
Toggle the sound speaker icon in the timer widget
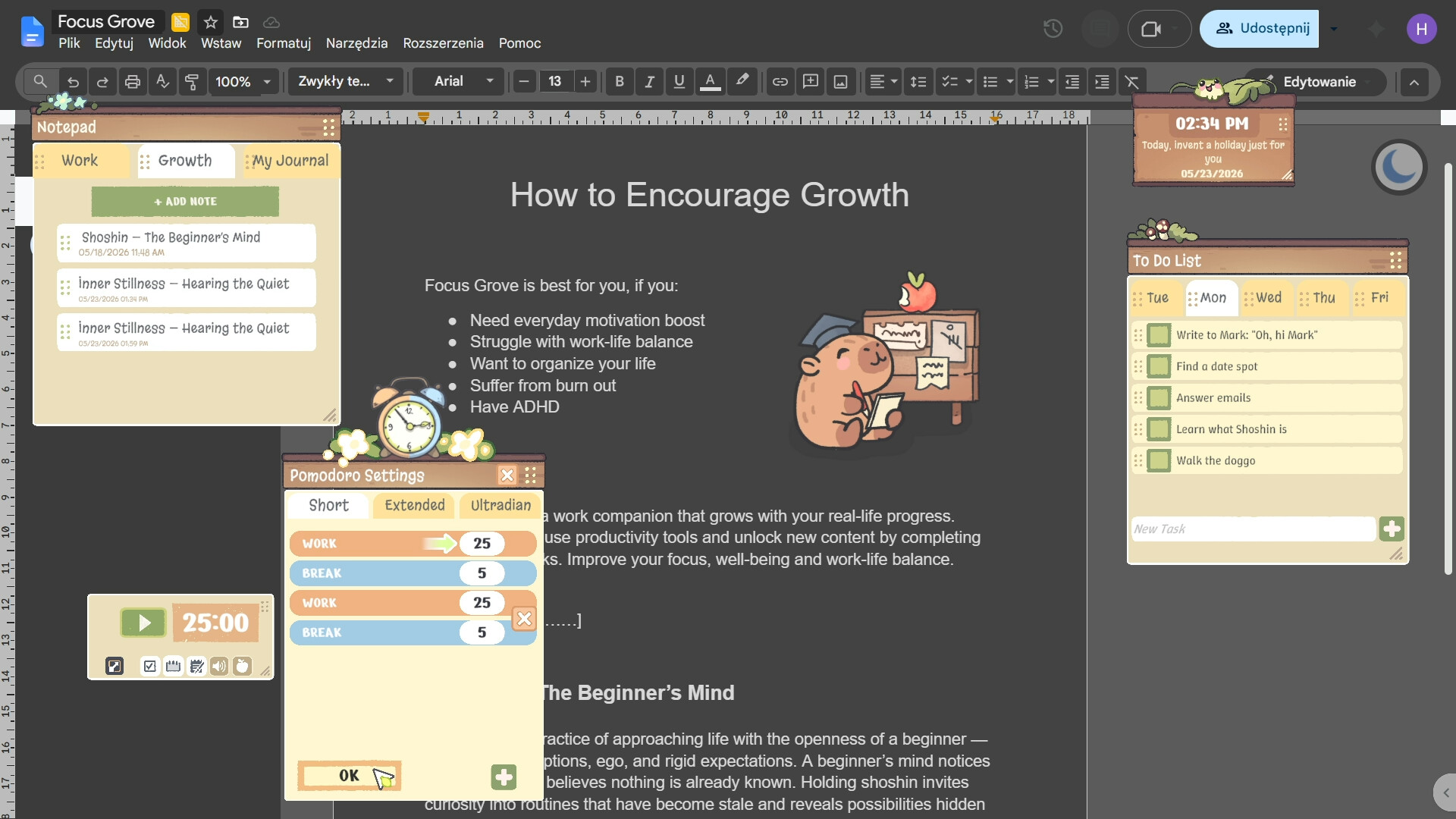(219, 667)
